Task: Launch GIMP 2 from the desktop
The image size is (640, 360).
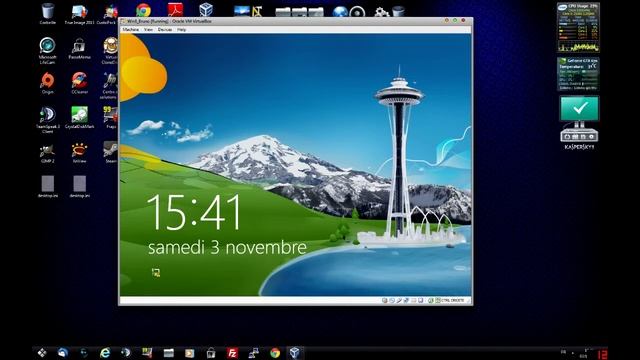Action: click(x=48, y=153)
